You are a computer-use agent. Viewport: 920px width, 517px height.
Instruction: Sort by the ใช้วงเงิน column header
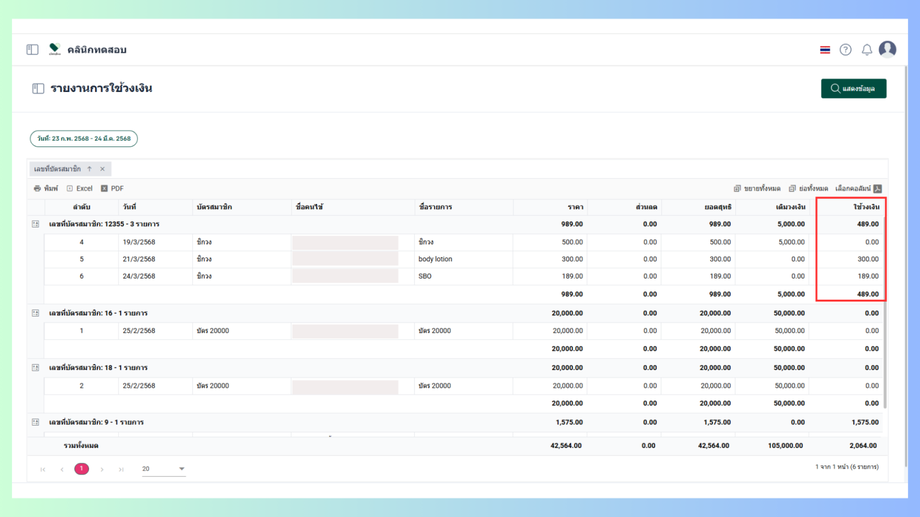point(847,207)
